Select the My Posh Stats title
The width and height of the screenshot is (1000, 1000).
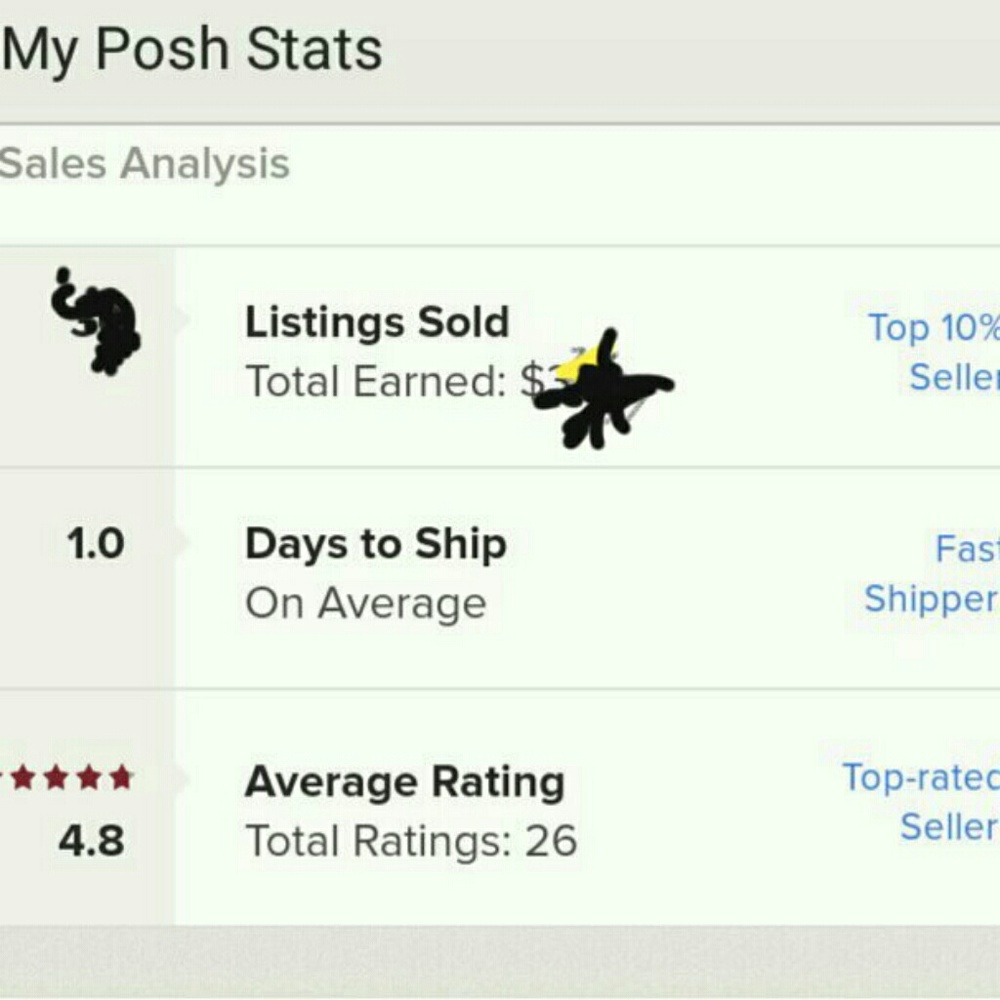[190, 48]
